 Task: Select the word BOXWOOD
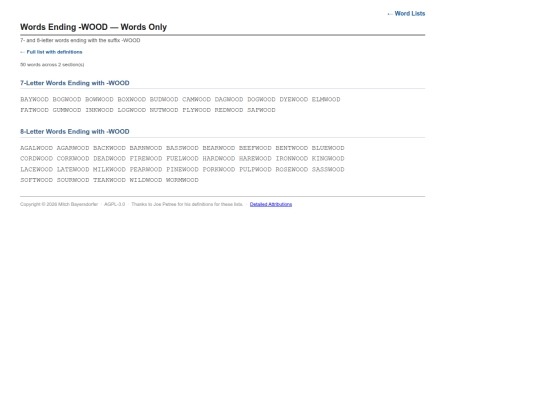point(132,100)
